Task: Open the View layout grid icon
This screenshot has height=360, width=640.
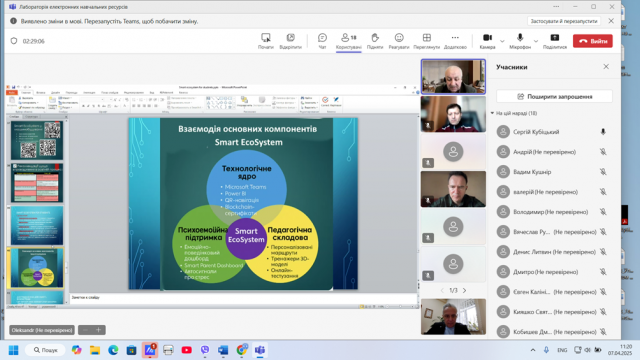Action: (x=427, y=41)
